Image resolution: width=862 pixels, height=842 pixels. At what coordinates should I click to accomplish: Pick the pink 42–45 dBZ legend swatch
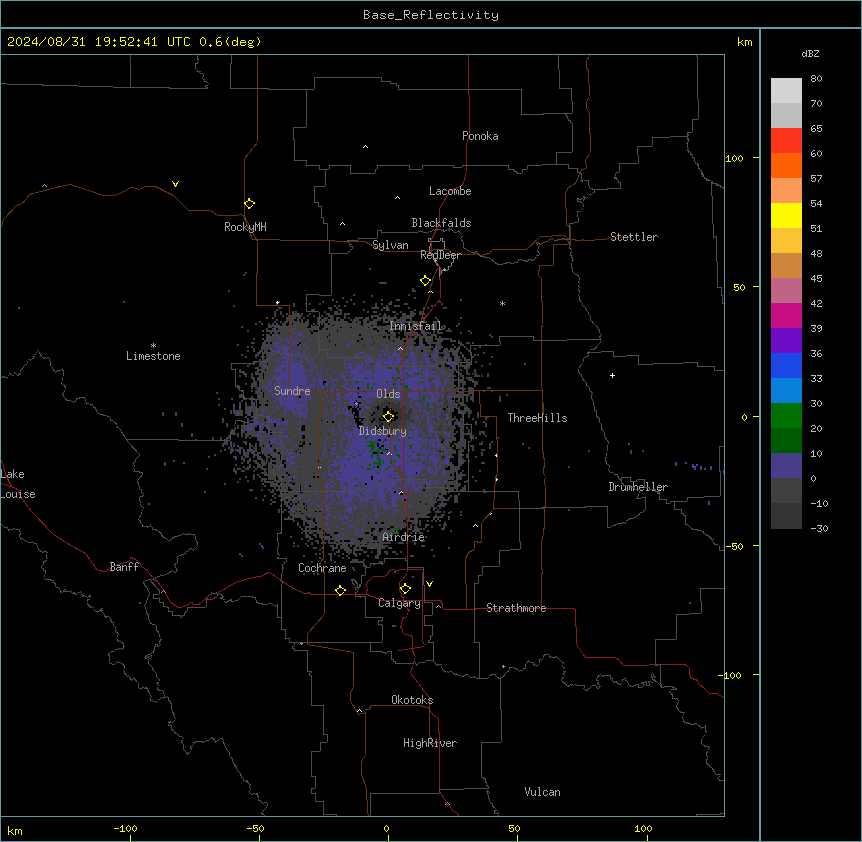[786, 291]
